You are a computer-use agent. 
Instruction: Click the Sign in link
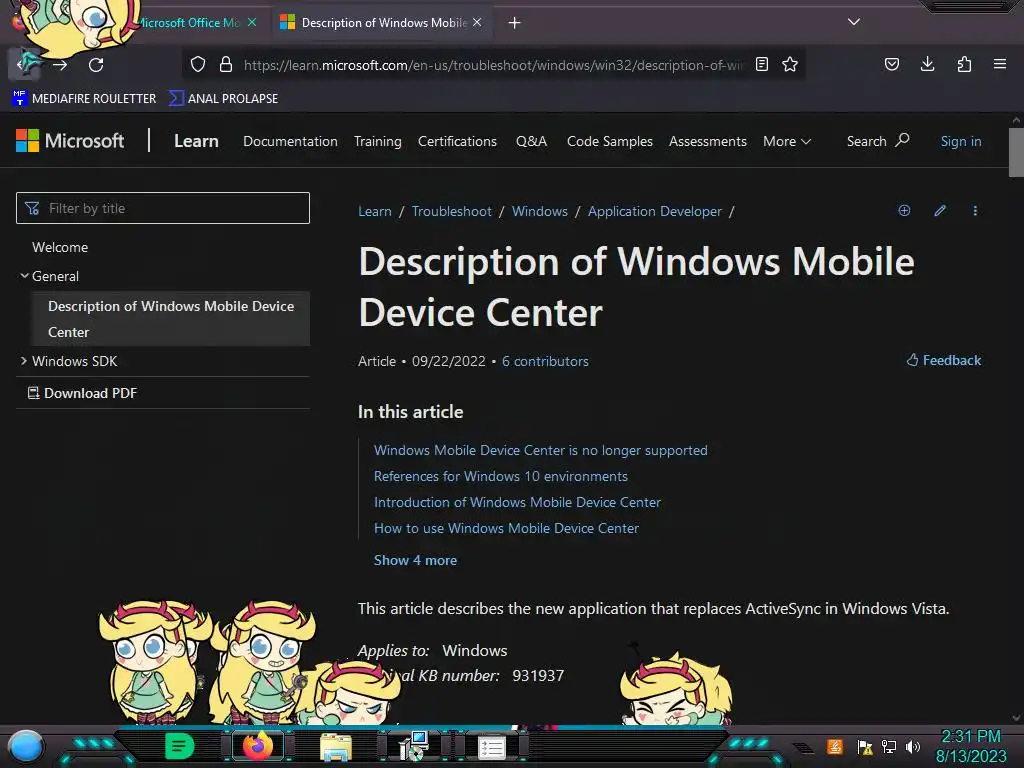tap(961, 141)
